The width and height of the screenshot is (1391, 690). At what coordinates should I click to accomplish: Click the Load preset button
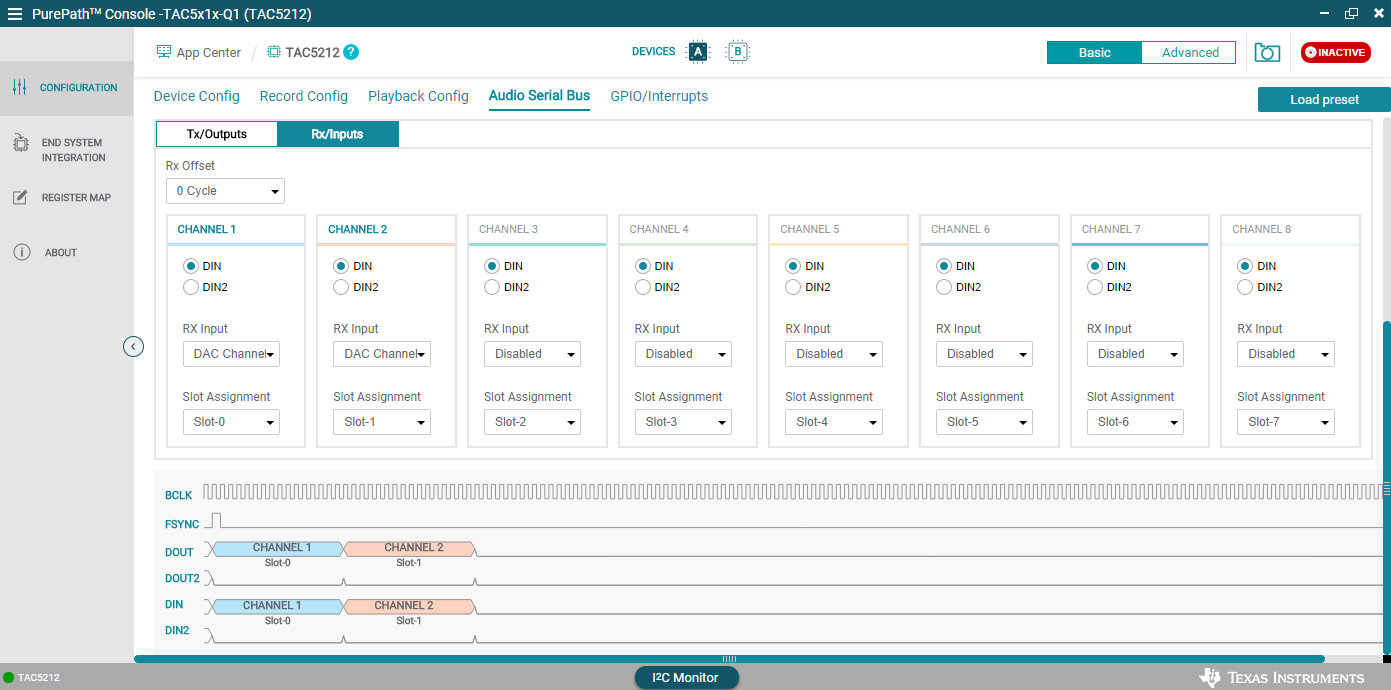click(x=1323, y=100)
